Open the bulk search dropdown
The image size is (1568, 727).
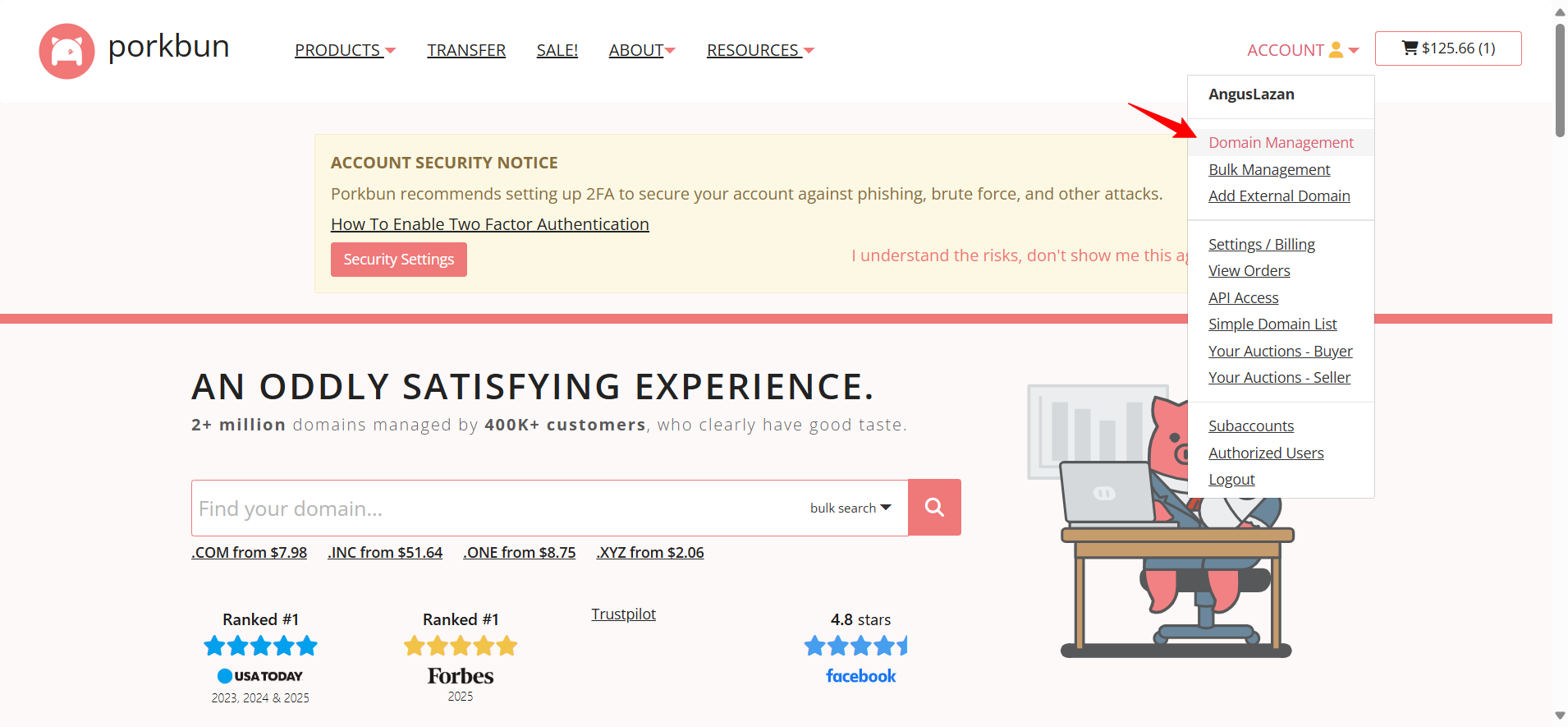point(850,508)
